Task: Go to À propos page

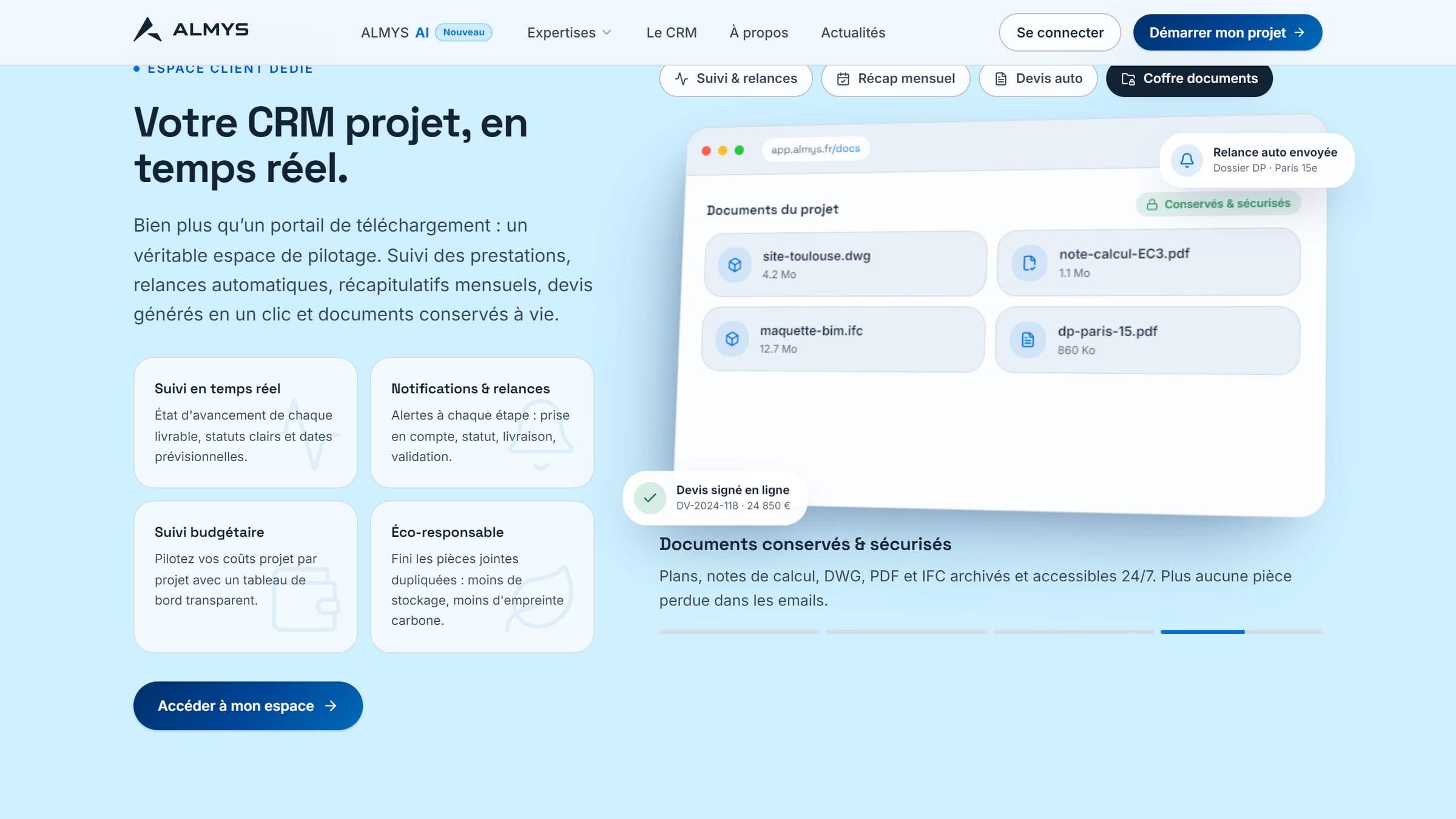Action: point(758,33)
